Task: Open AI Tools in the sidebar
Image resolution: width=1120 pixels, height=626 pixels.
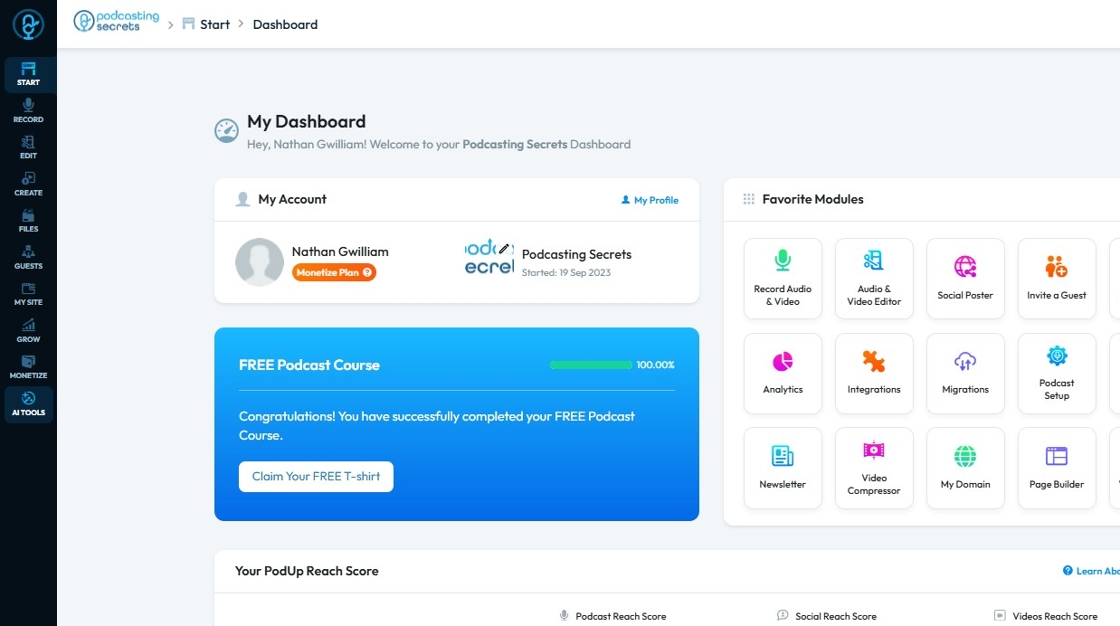Action: [28, 404]
